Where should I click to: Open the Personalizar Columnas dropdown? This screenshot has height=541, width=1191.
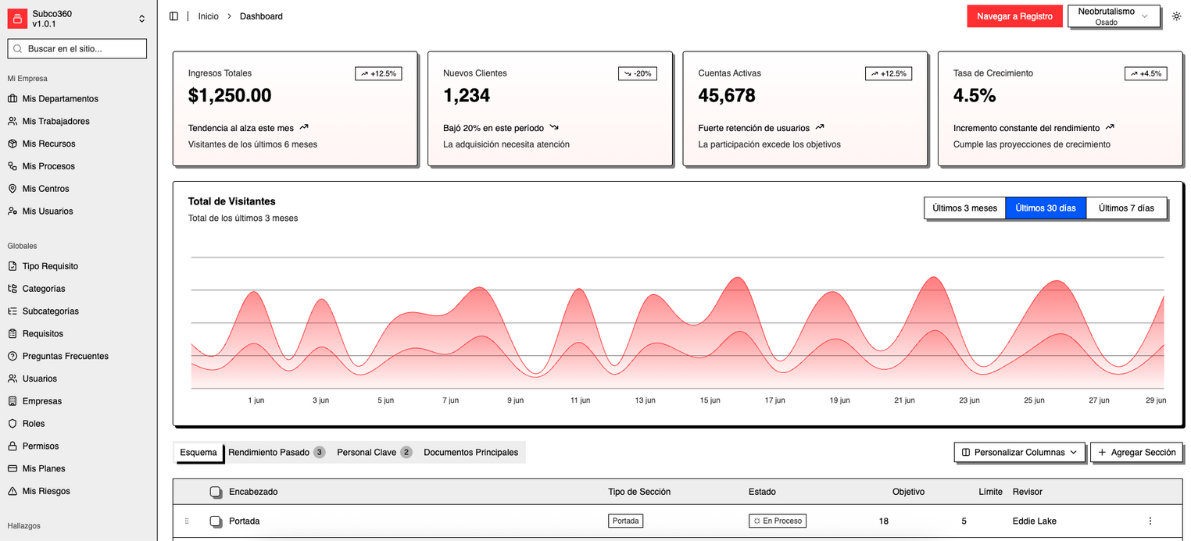point(1020,452)
